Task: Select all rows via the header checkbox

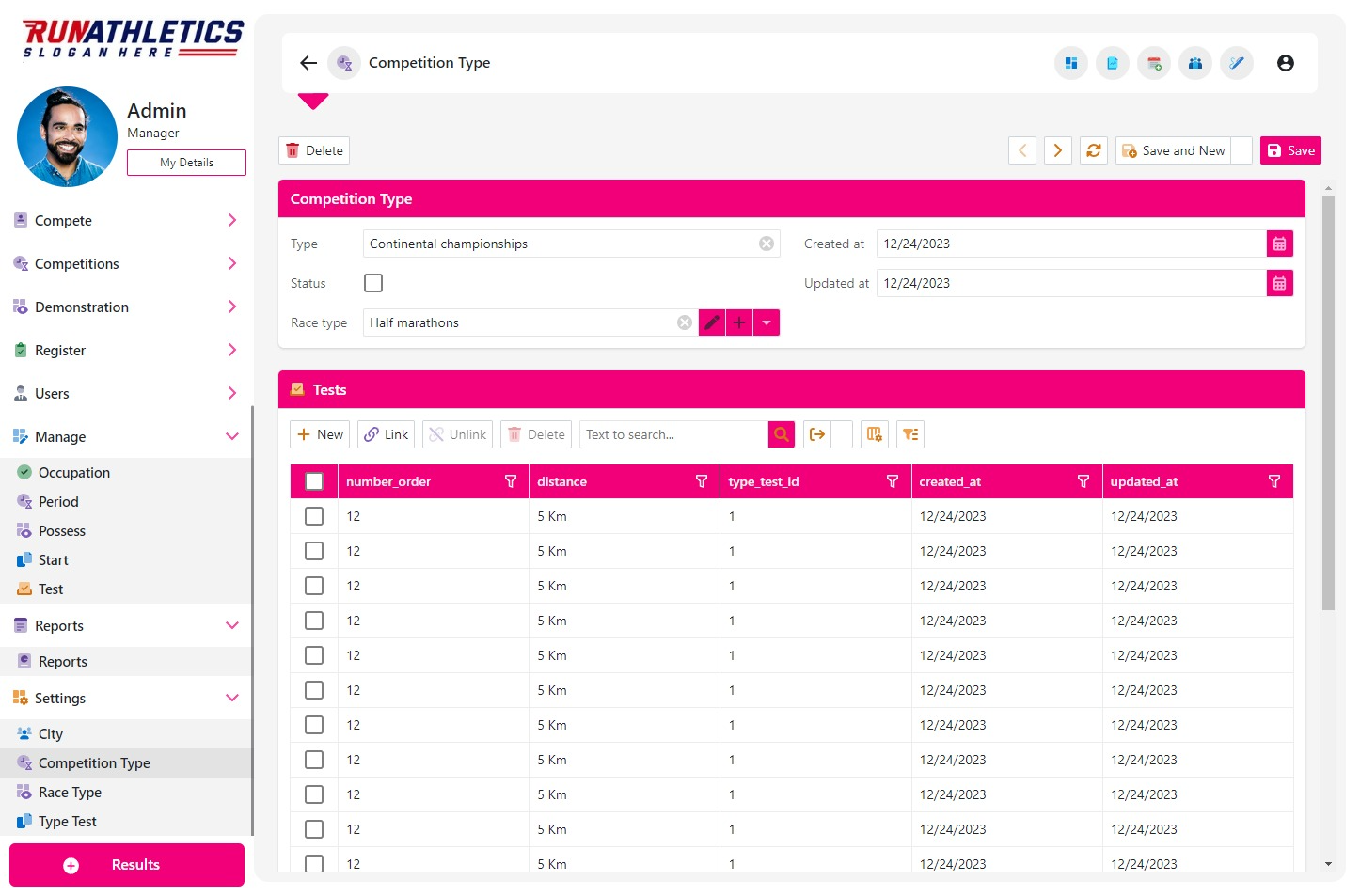Action: (x=314, y=480)
